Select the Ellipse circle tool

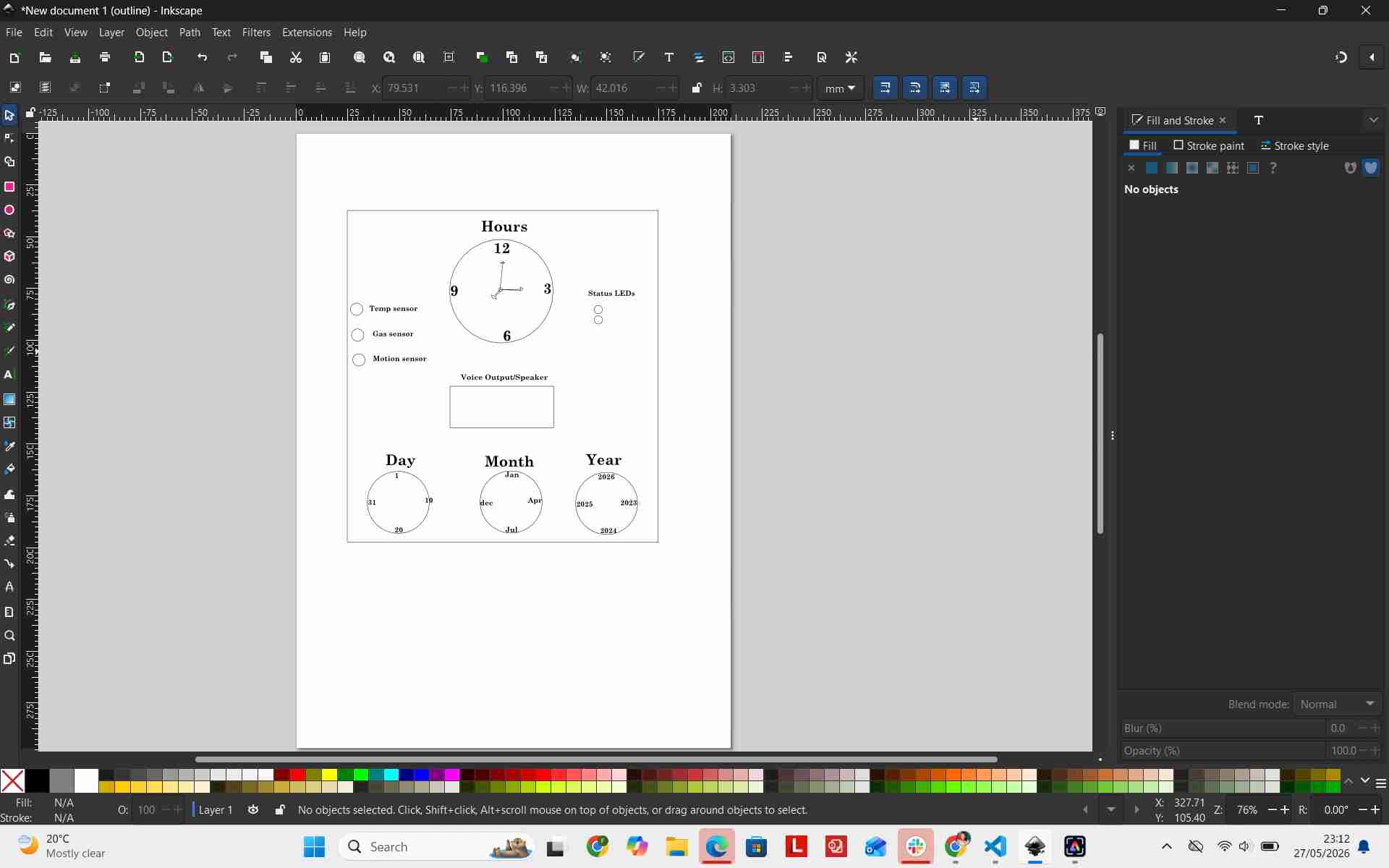pyautogui.click(x=9, y=210)
